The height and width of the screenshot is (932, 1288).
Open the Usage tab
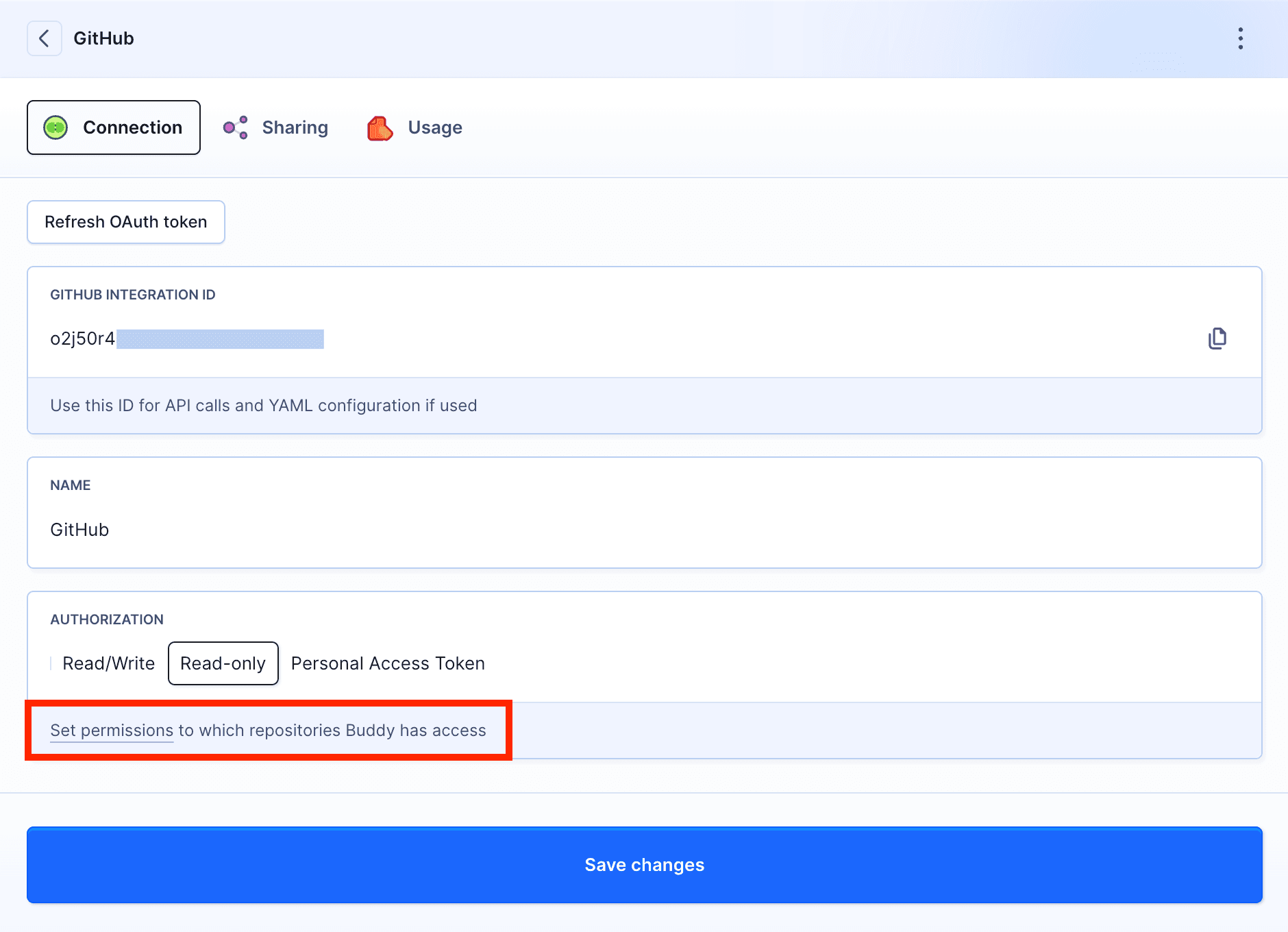[x=415, y=127]
